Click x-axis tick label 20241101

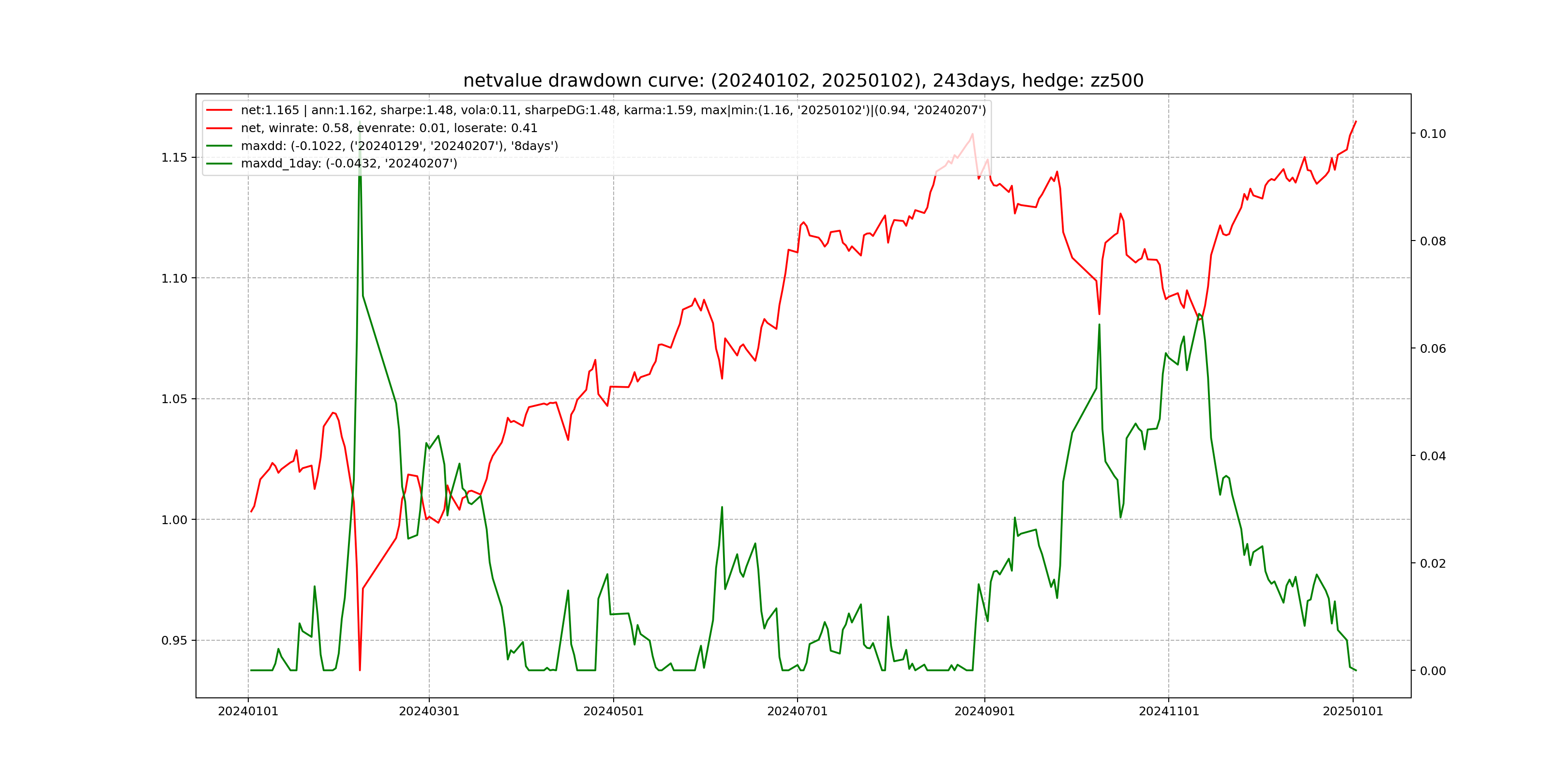(x=1169, y=711)
